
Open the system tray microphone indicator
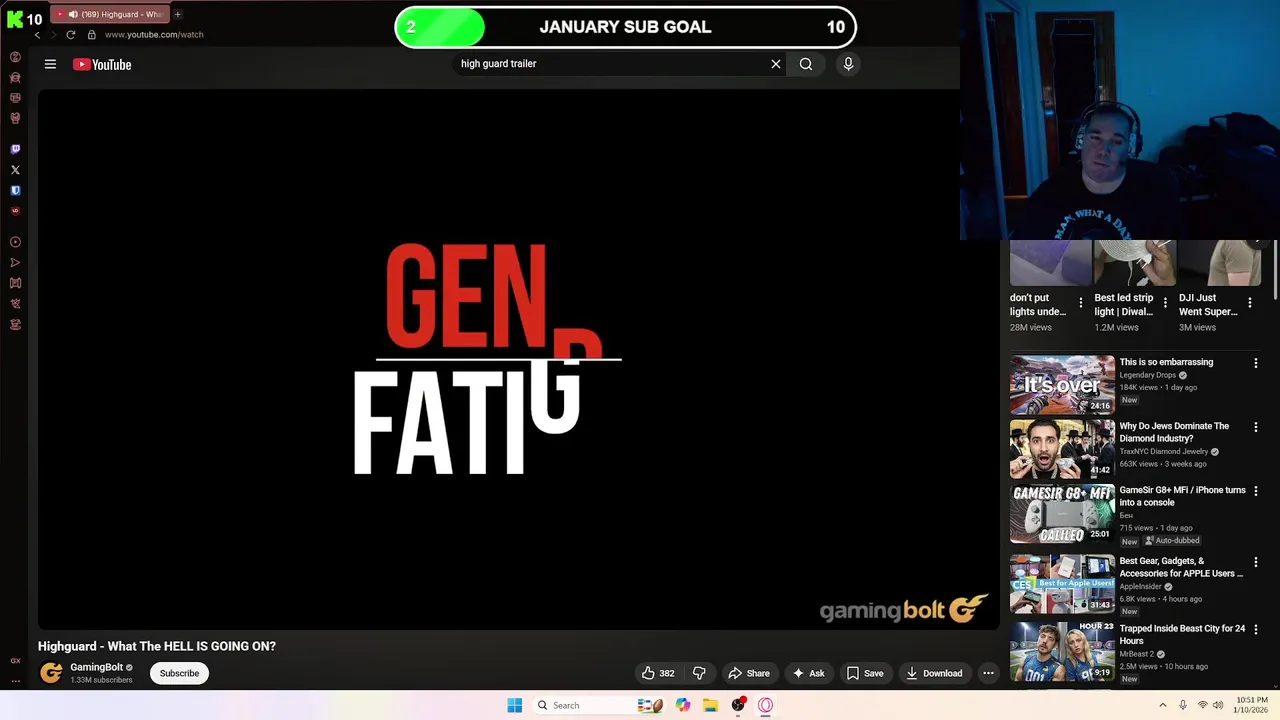tap(1183, 705)
